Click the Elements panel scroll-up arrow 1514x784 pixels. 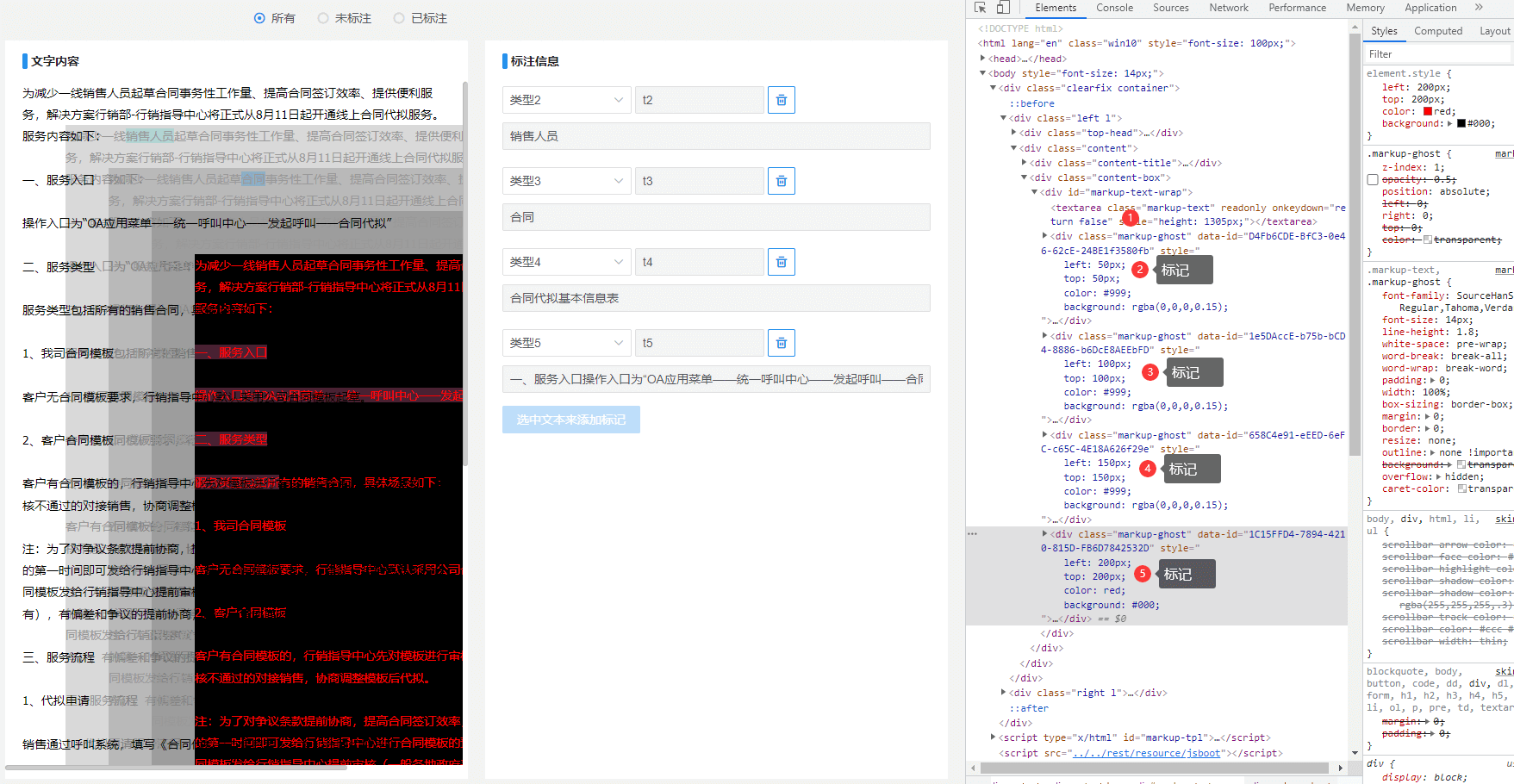tap(1355, 28)
